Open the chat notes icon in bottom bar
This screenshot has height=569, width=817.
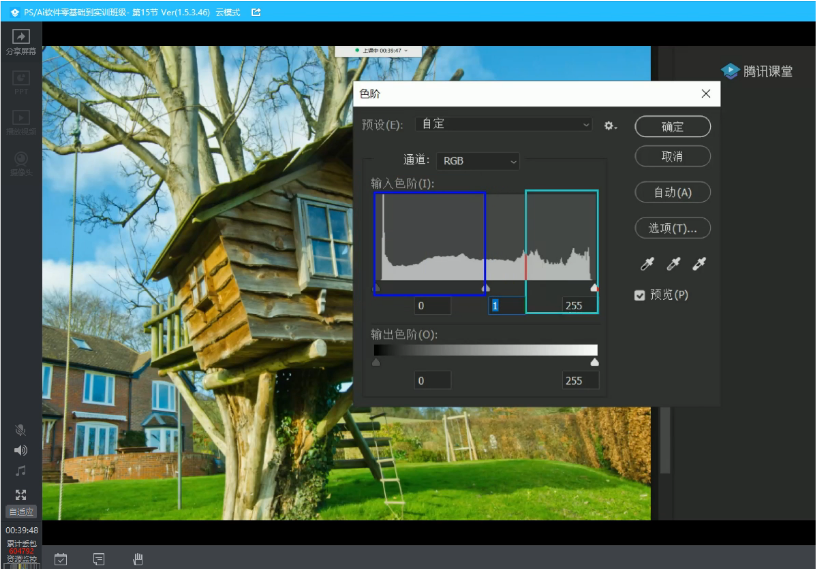point(98,559)
